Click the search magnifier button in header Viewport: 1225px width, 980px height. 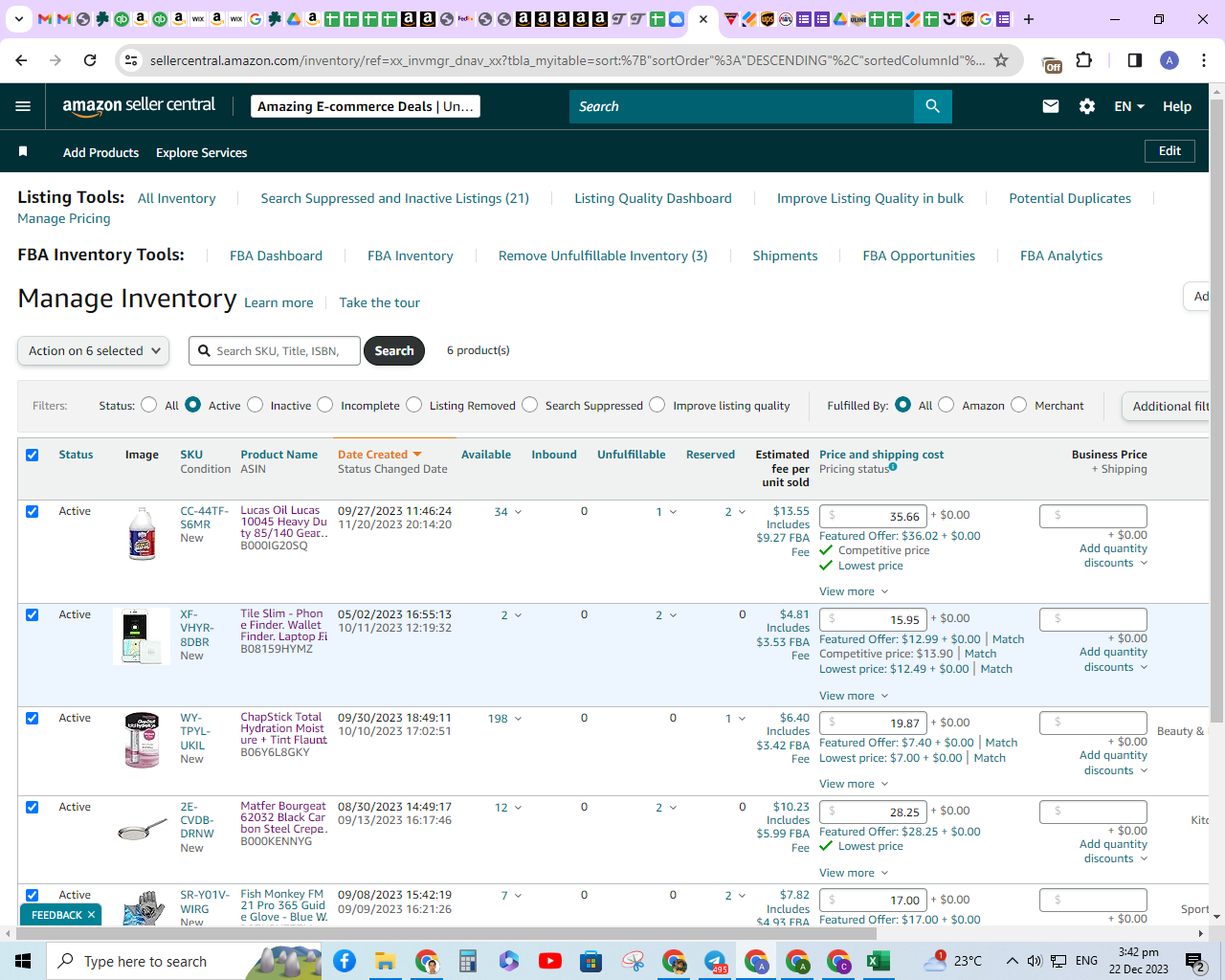pyautogui.click(x=932, y=106)
